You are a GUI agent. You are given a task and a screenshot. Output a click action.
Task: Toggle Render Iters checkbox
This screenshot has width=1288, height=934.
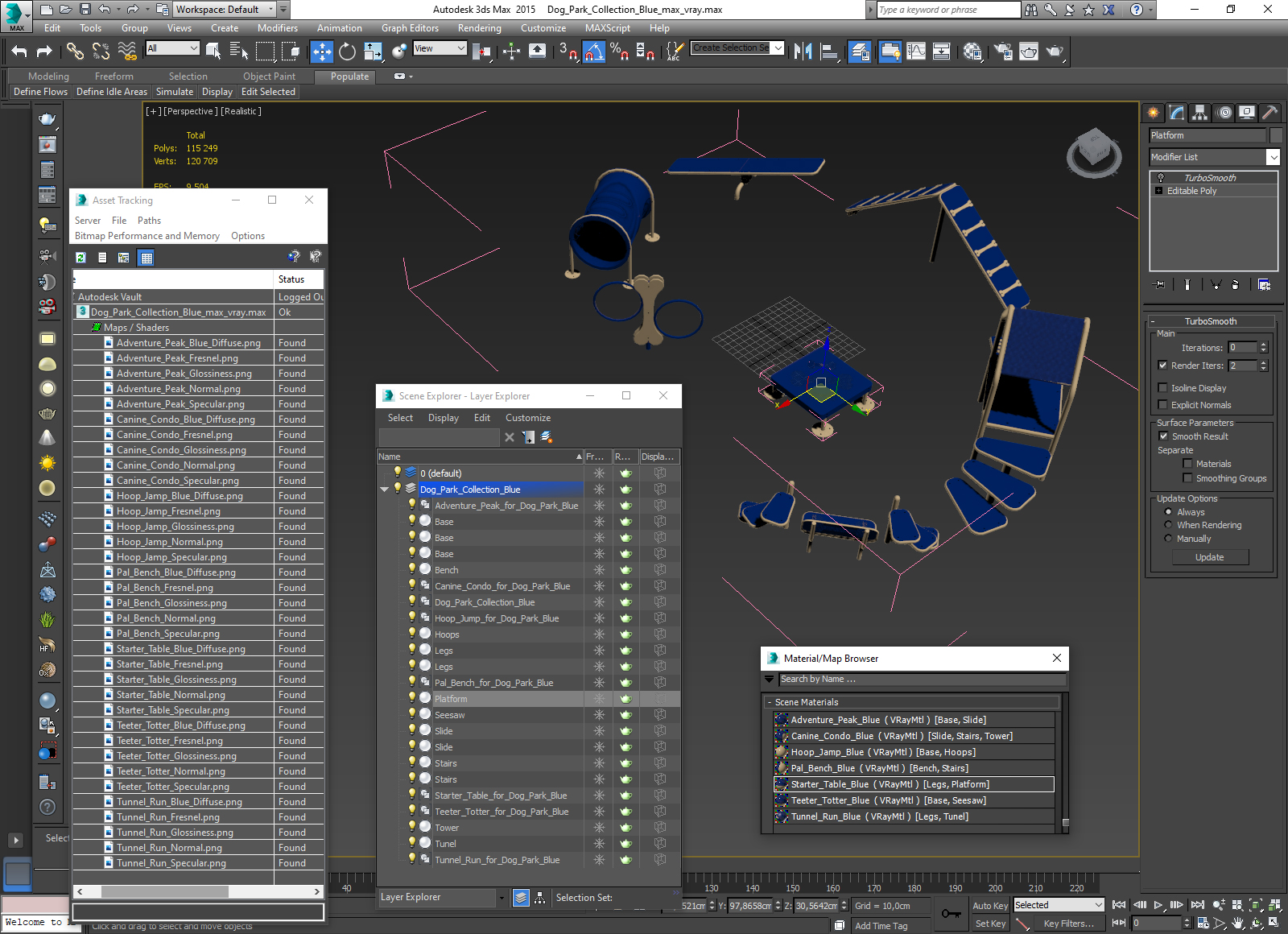[1162, 365]
